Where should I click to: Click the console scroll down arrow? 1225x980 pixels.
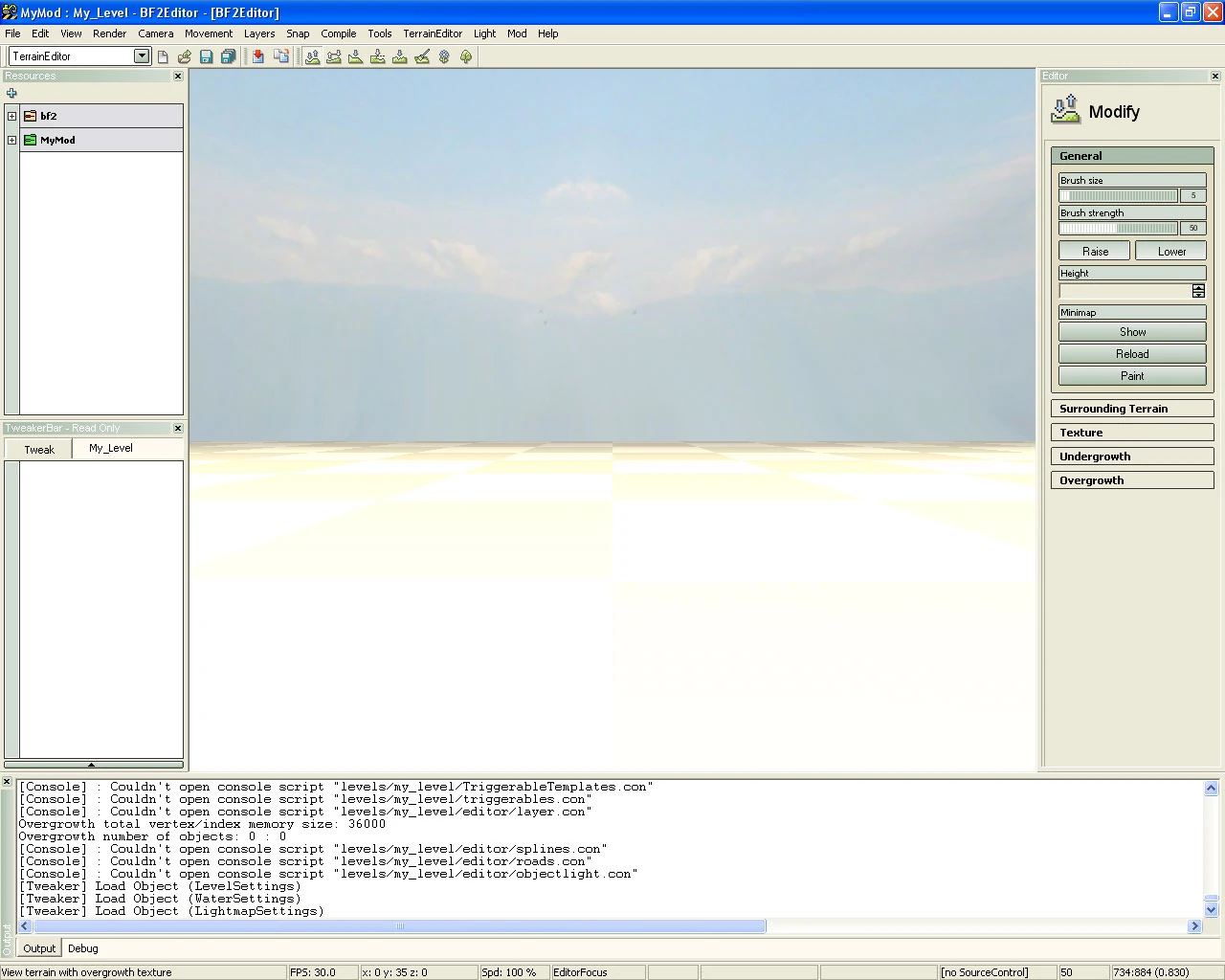coord(1211,910)
